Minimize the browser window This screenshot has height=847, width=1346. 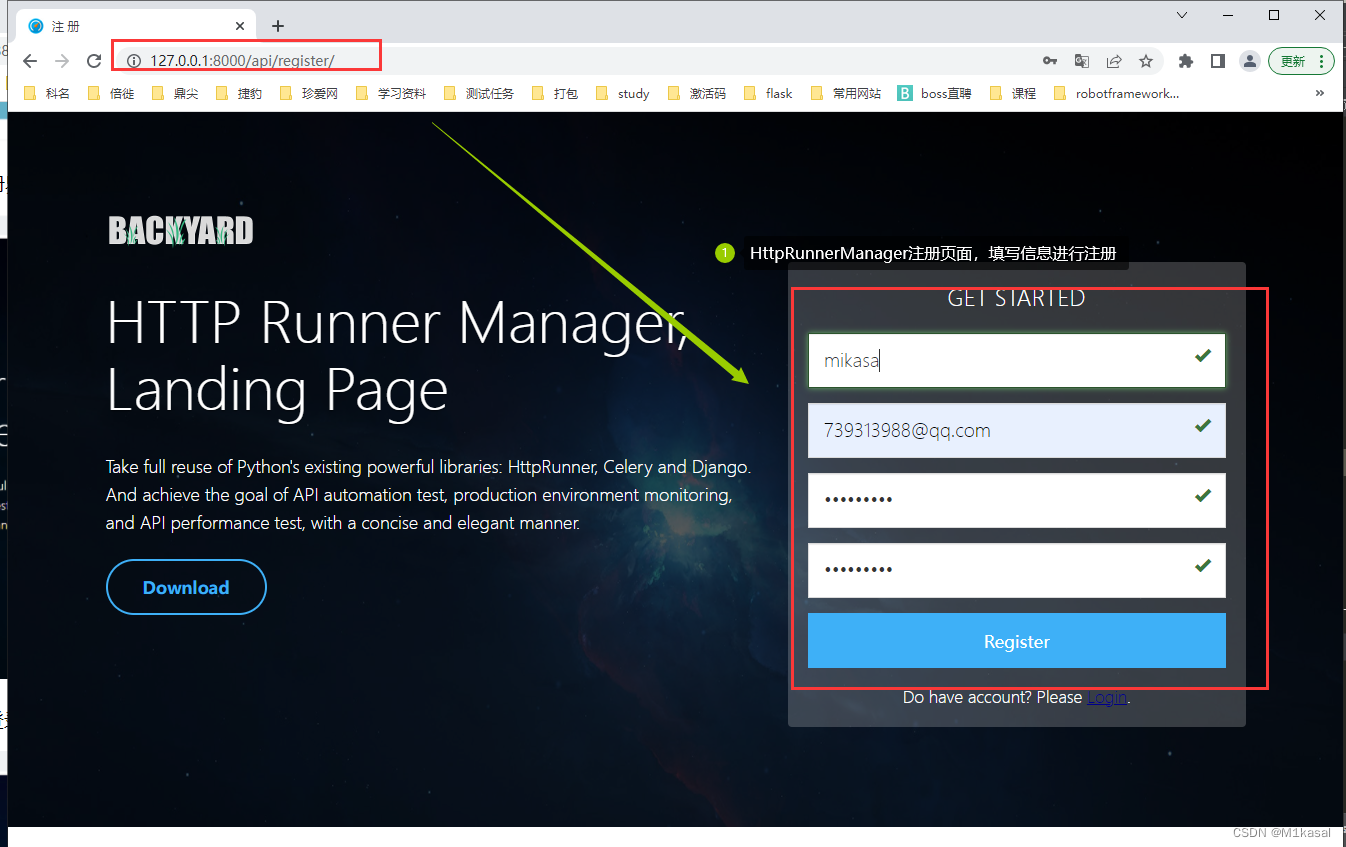1228,15
